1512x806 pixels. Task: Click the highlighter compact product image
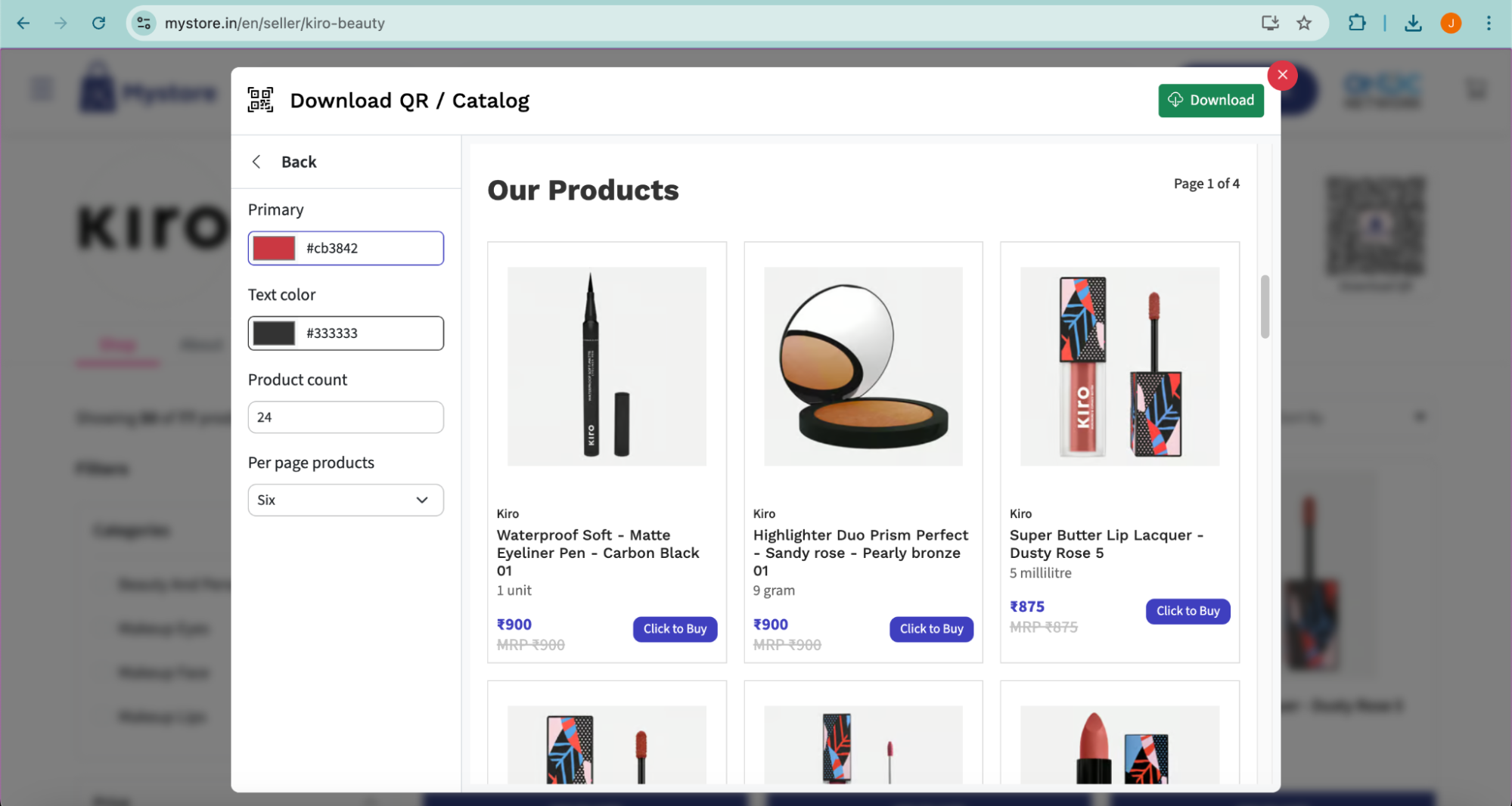(x=863, y=366)
